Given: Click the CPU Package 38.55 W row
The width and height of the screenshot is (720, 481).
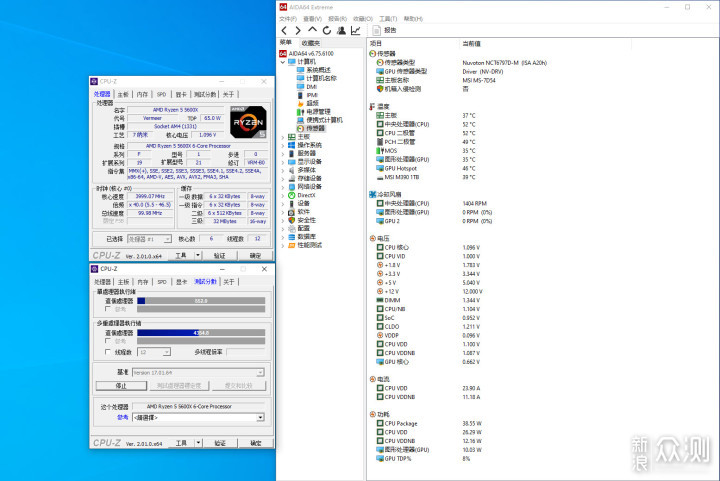Looking at the screenshot, I should point(429,424).
